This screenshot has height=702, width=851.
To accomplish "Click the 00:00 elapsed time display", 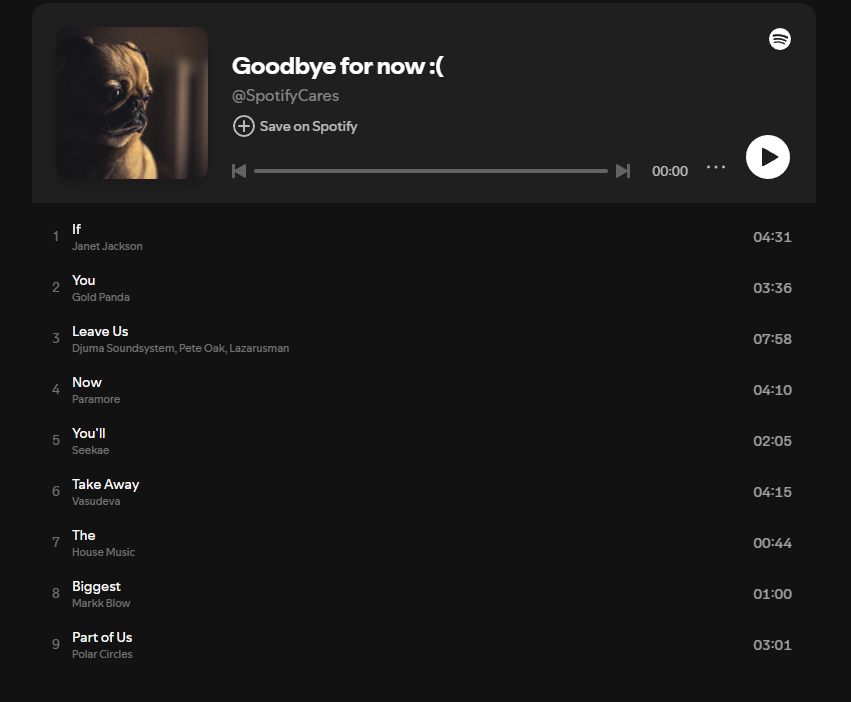I will (x=670, y=171).
